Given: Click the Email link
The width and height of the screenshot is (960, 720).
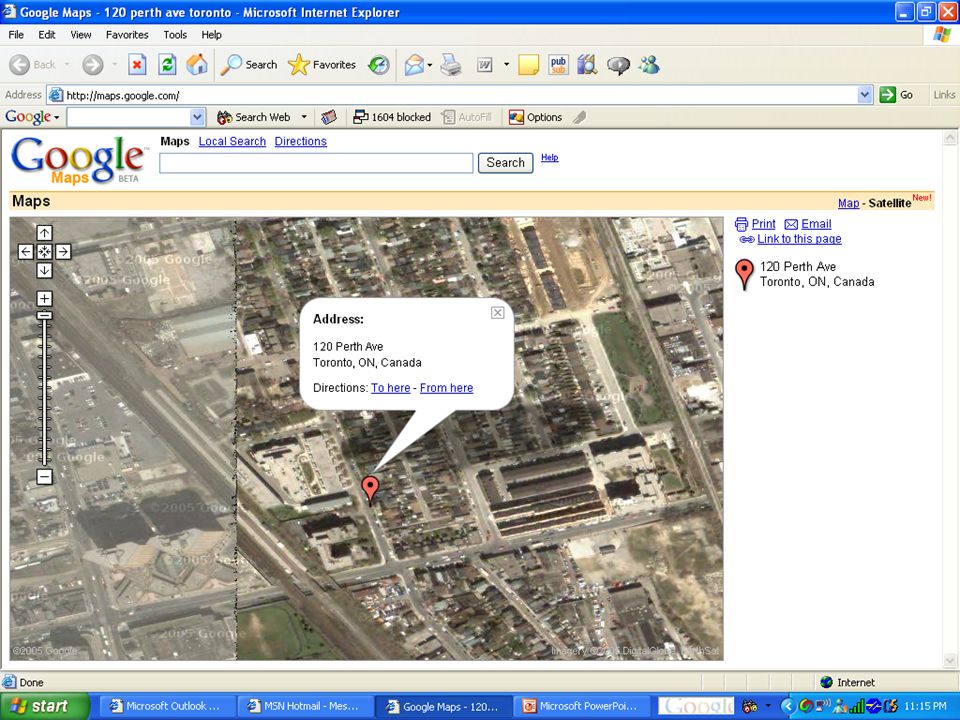Looking at the screenshot, I should pyautogui.click(x=816, y=224).
